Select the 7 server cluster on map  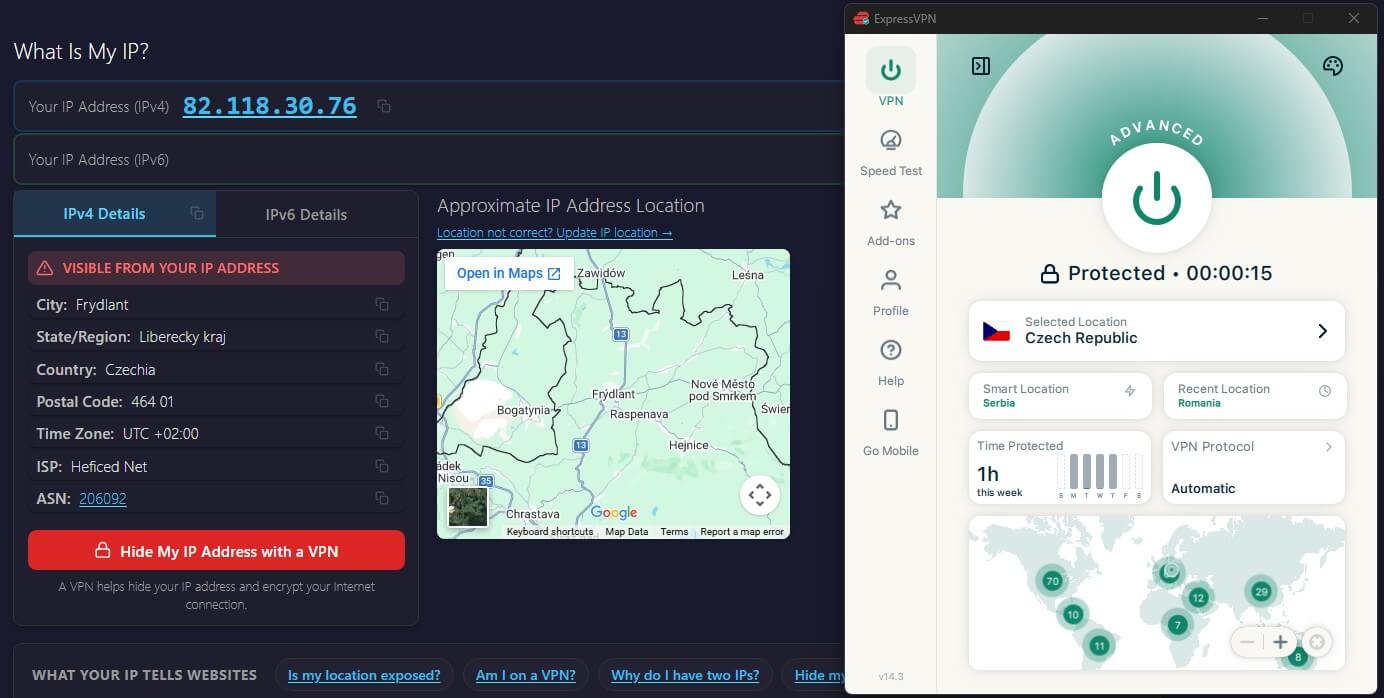pos(1178,625)
